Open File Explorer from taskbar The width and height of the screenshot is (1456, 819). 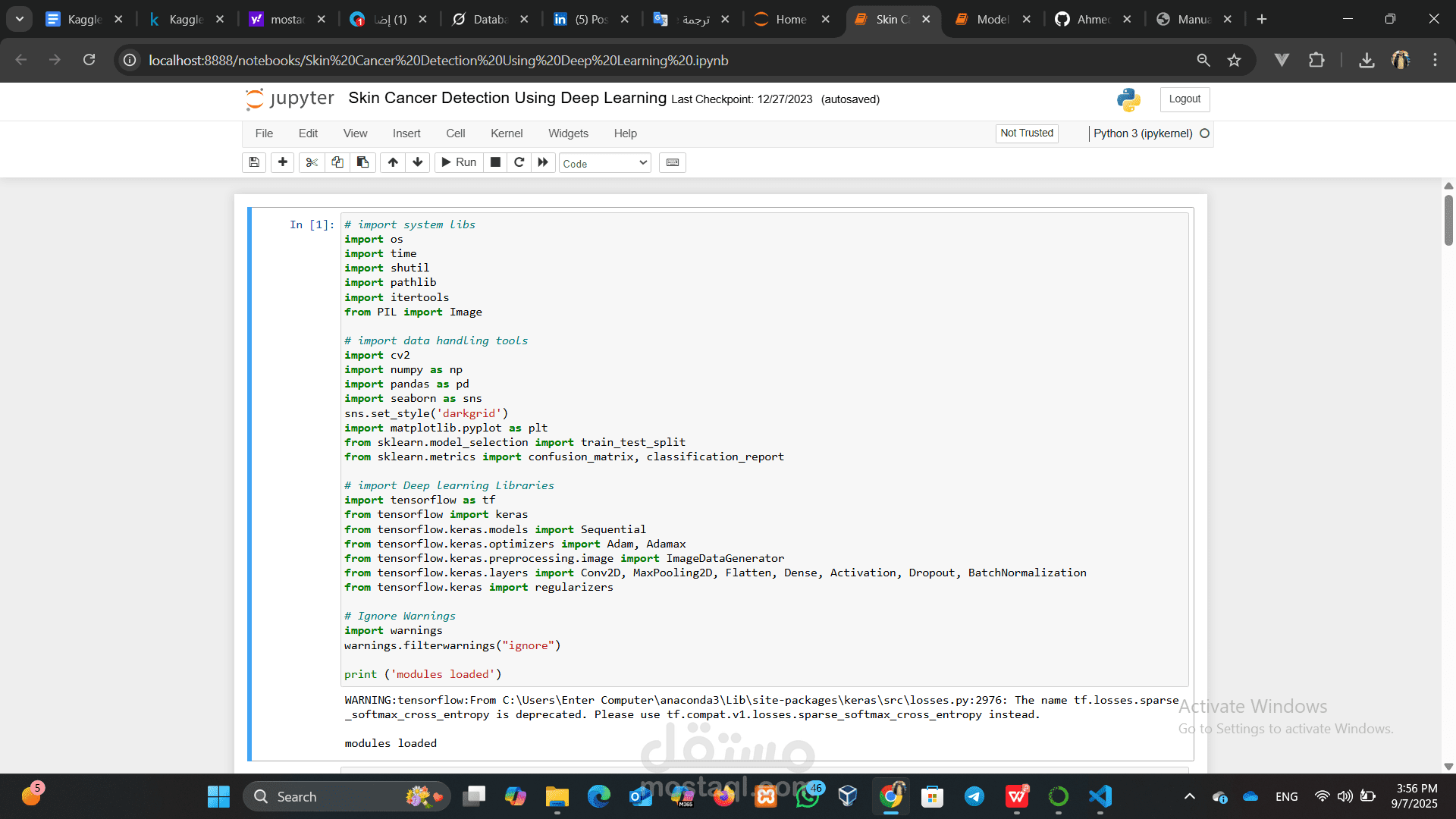tap(557, 796)
